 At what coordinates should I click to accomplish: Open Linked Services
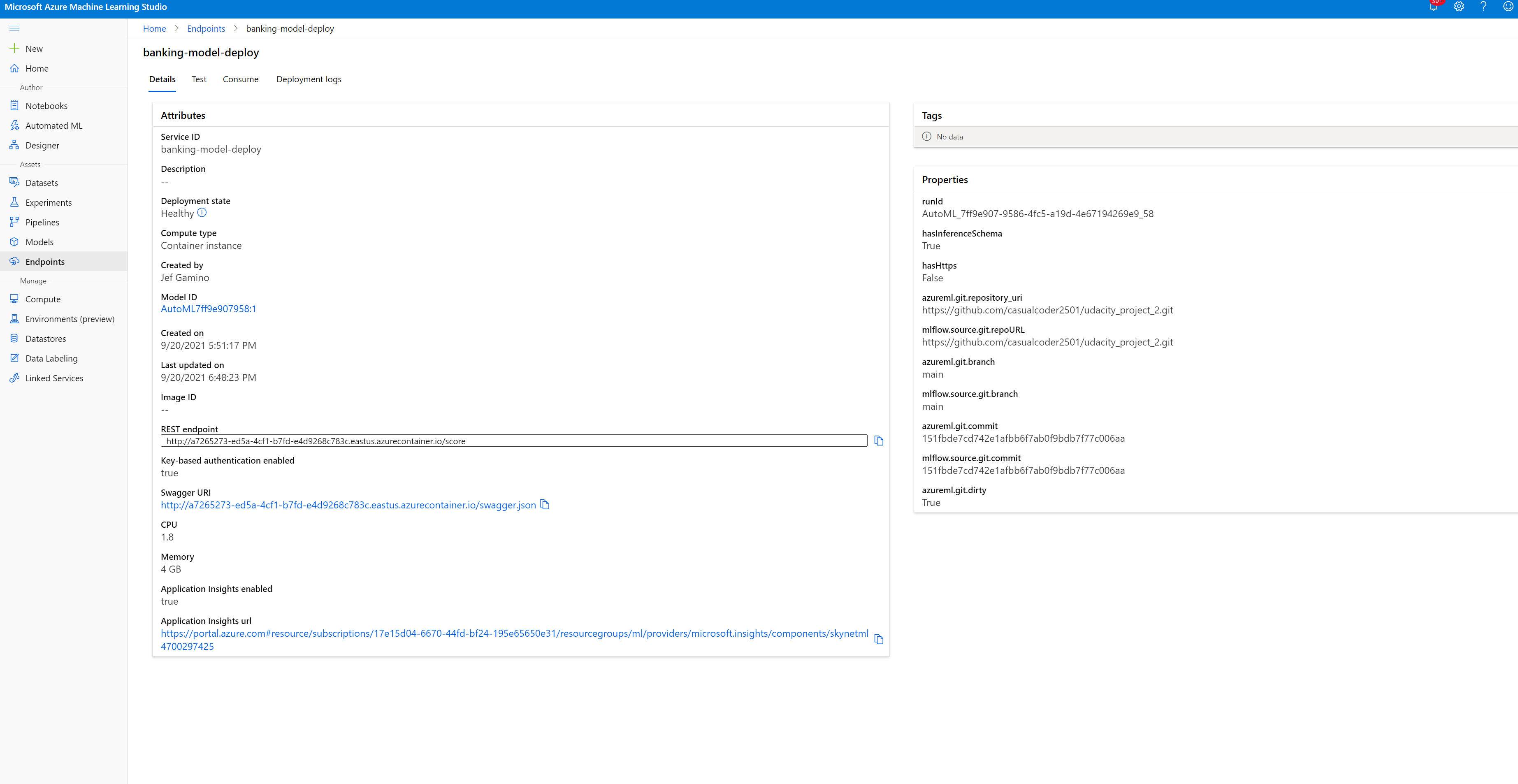coord(53,378)
